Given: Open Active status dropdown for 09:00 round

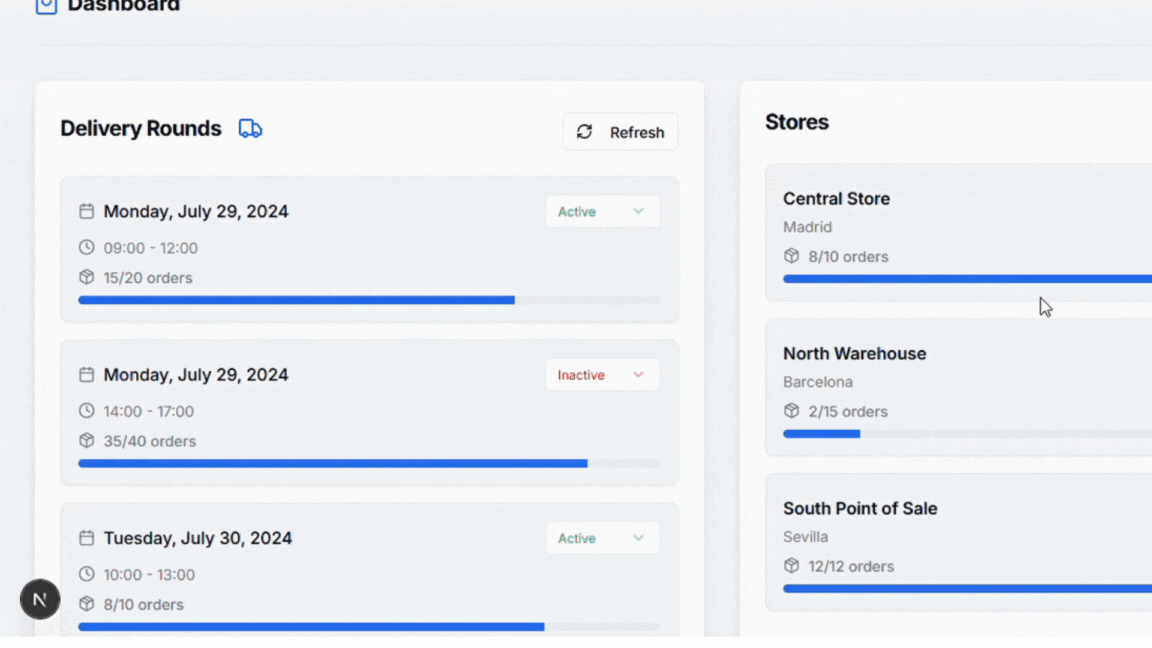Looking at the screenshot, I should (602, 212).
